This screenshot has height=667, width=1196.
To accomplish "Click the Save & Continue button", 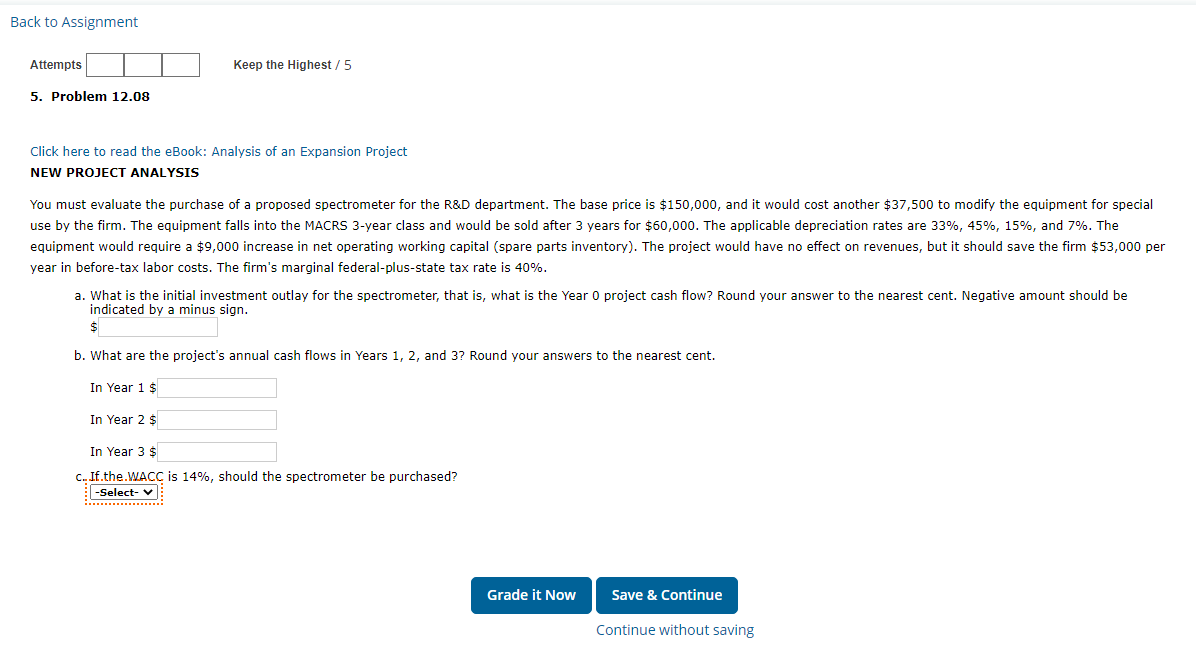I will (x=666, y=595).
